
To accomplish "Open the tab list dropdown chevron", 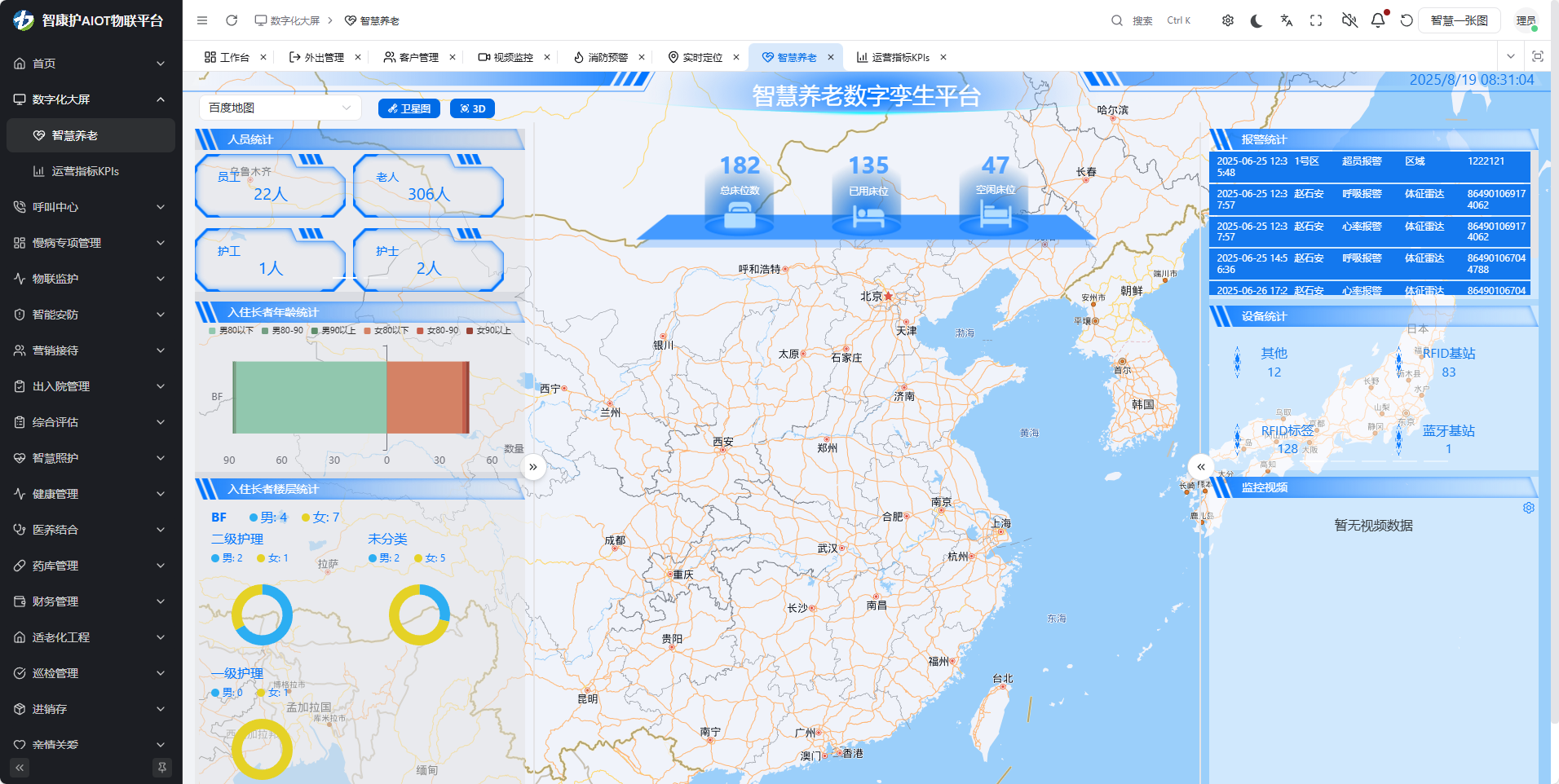I will pyautogui.click(x=1511, y=56).
